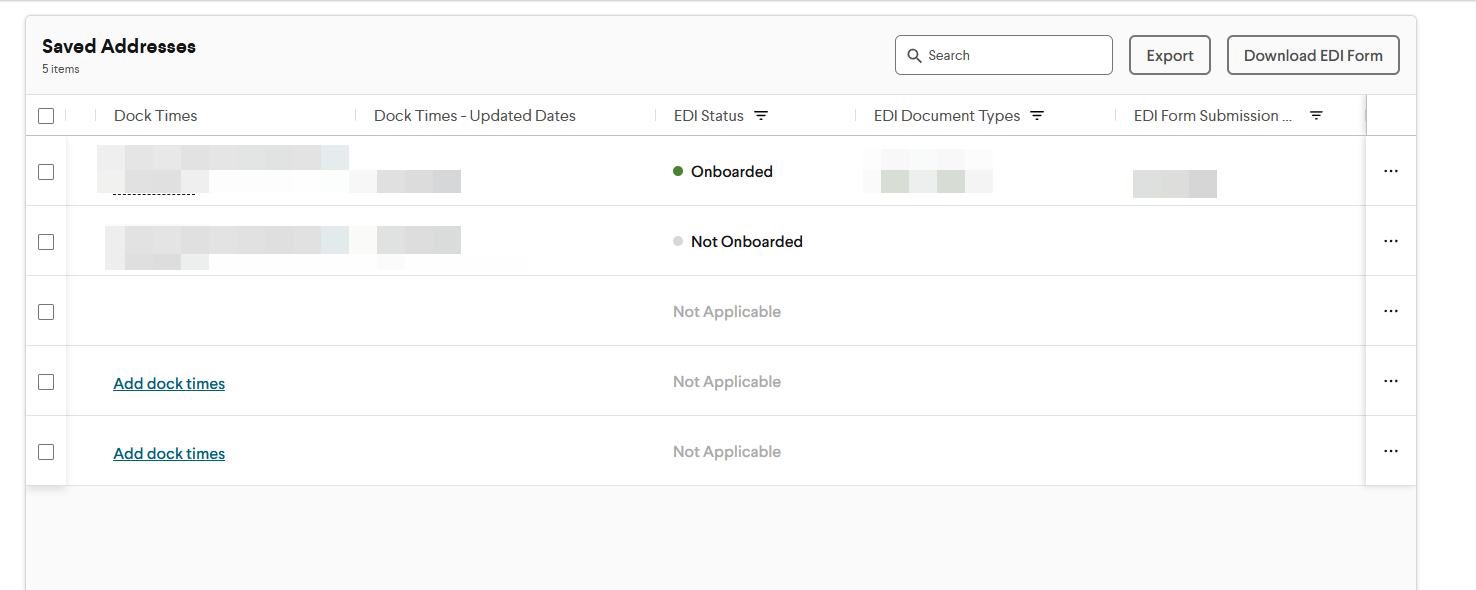This screenshot has height=590, width=1476.
Task: Check the box for the Onboarded row
Action: click(x=46, y=172)
